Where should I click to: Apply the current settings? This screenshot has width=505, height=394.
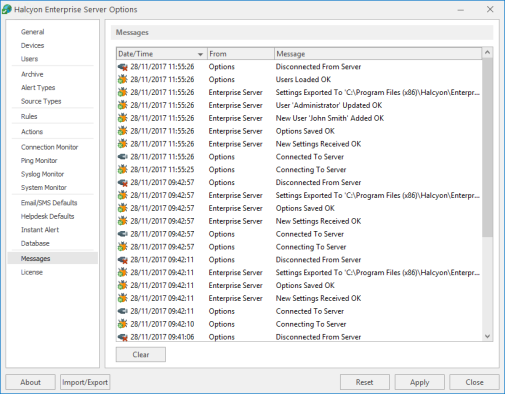point(419,382)
